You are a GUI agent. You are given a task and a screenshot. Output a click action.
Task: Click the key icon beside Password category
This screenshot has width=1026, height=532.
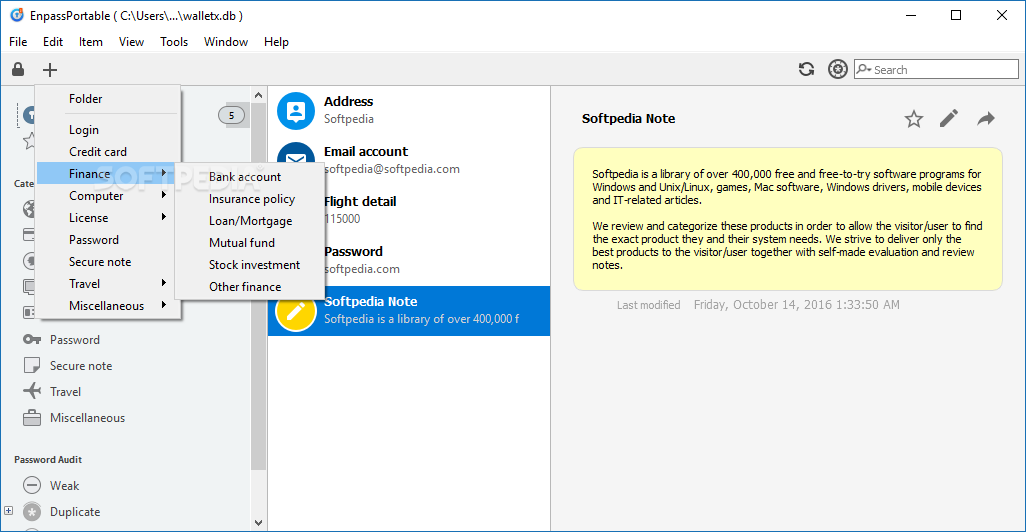pyautogui.click(x=31, y=340)
